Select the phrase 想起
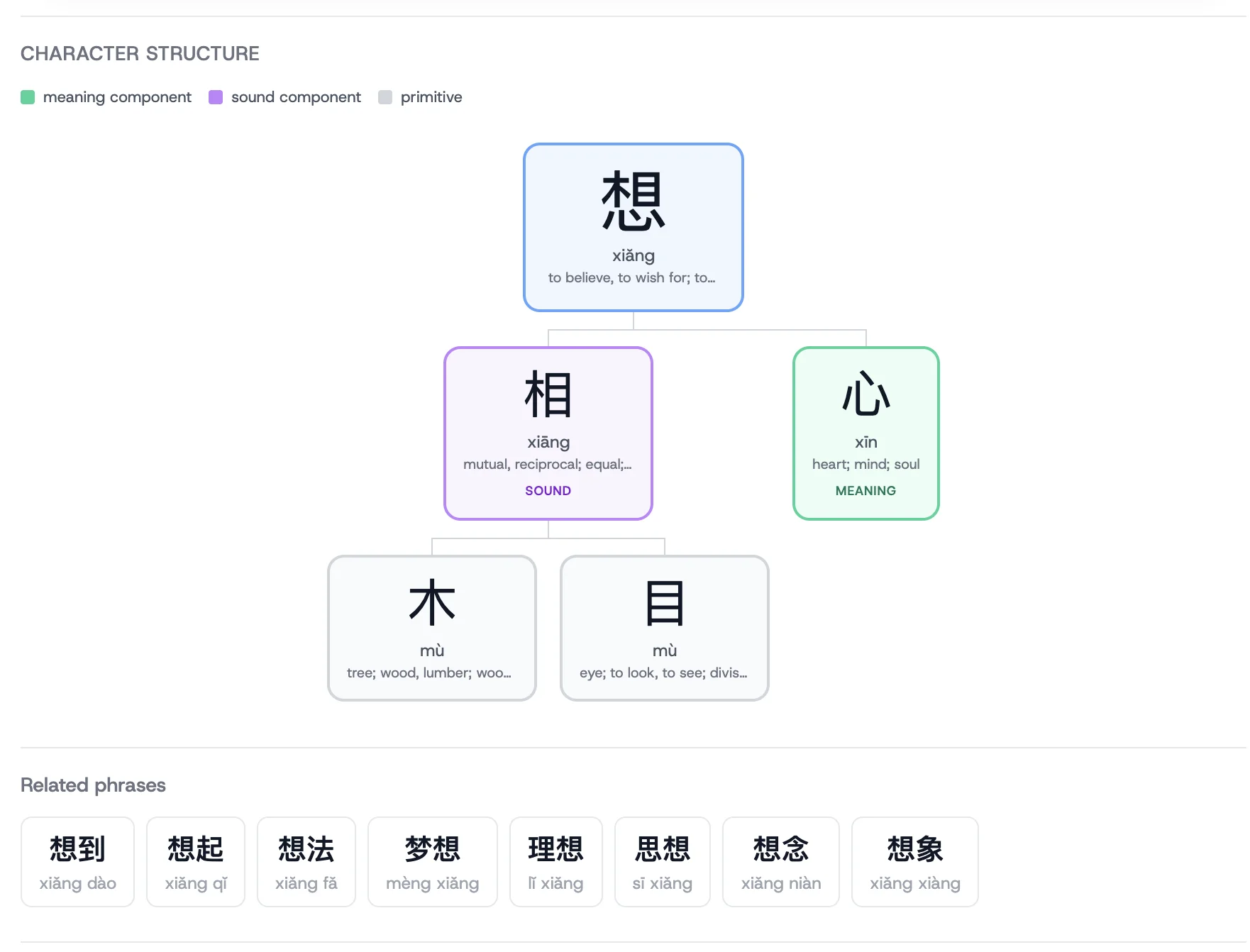This screenshot has height=952, width=1250. (x=195, y=861)
